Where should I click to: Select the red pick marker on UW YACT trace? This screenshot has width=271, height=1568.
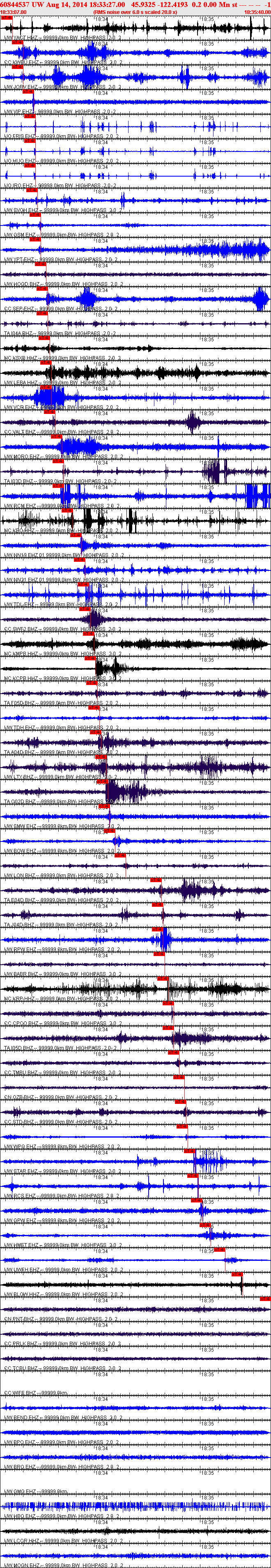[x=7, y=18]
